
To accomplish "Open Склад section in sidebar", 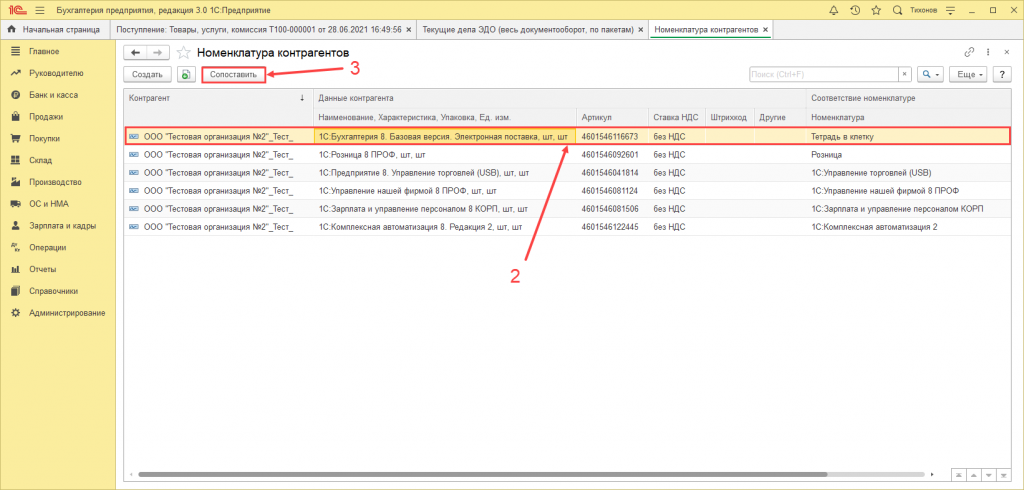I will 40,160.
